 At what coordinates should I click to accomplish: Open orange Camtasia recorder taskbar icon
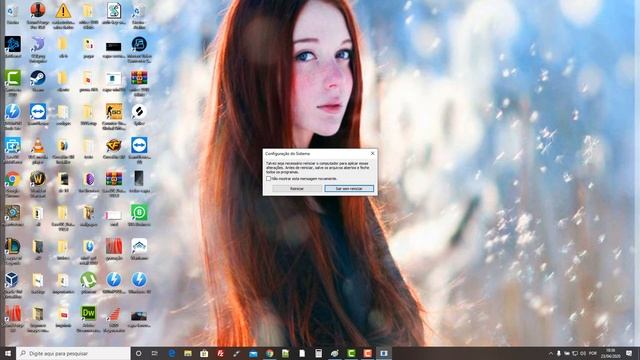(x=367, y=353)
